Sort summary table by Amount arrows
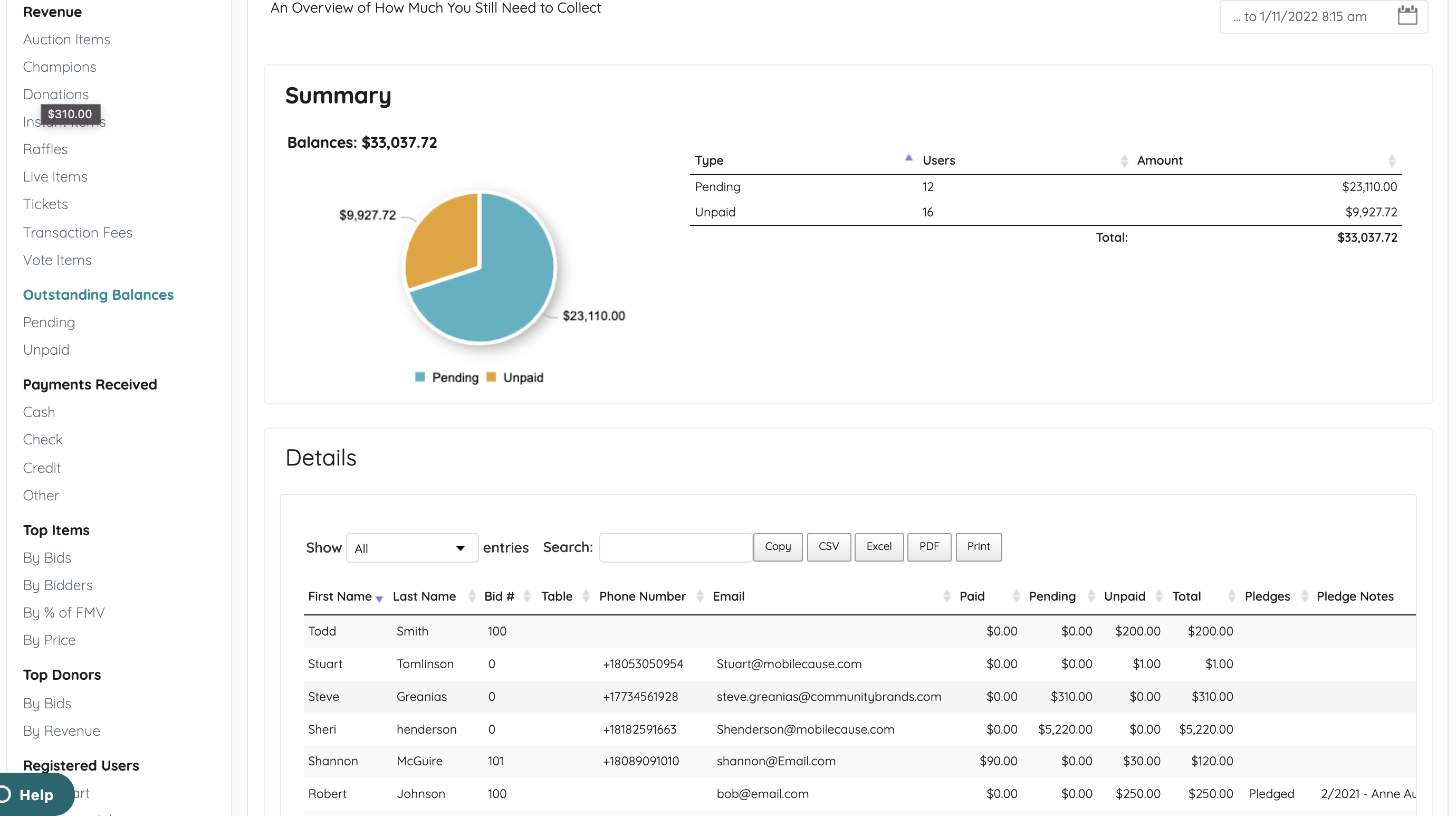The height and width of the screenshot is (816, 1456). 1392,161
